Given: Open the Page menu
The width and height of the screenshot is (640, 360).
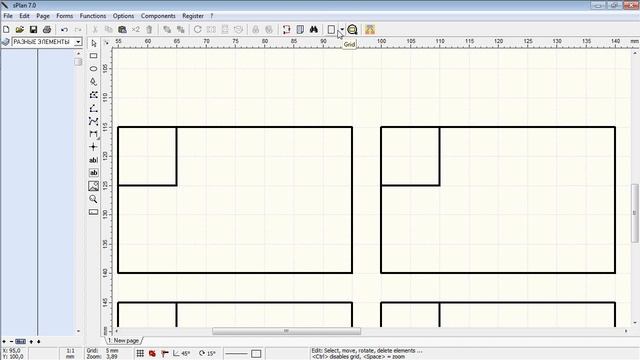Looking at the screenshot, I should (x=43, y=16).
